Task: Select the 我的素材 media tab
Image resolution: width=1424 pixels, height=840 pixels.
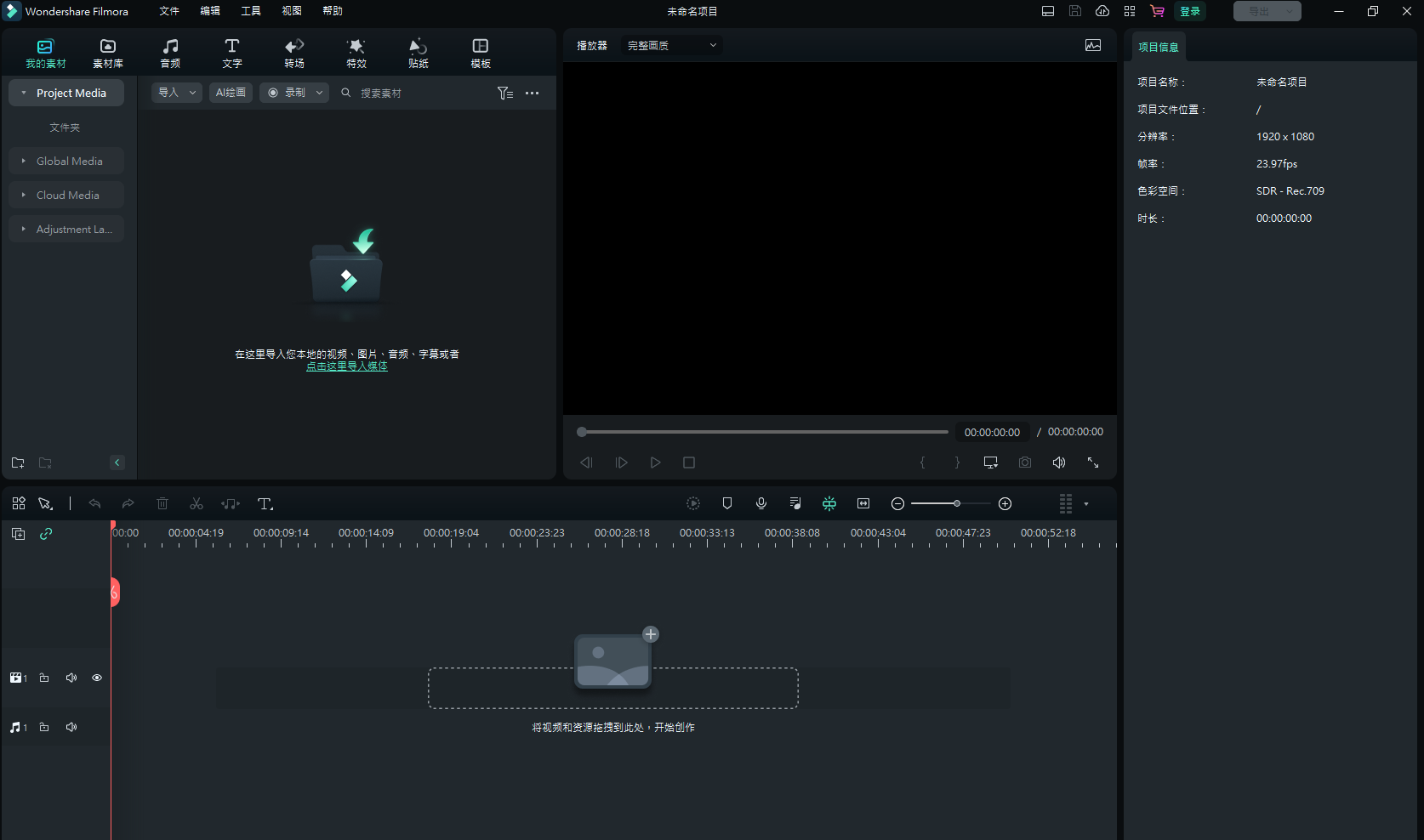Action: point(46,53)
